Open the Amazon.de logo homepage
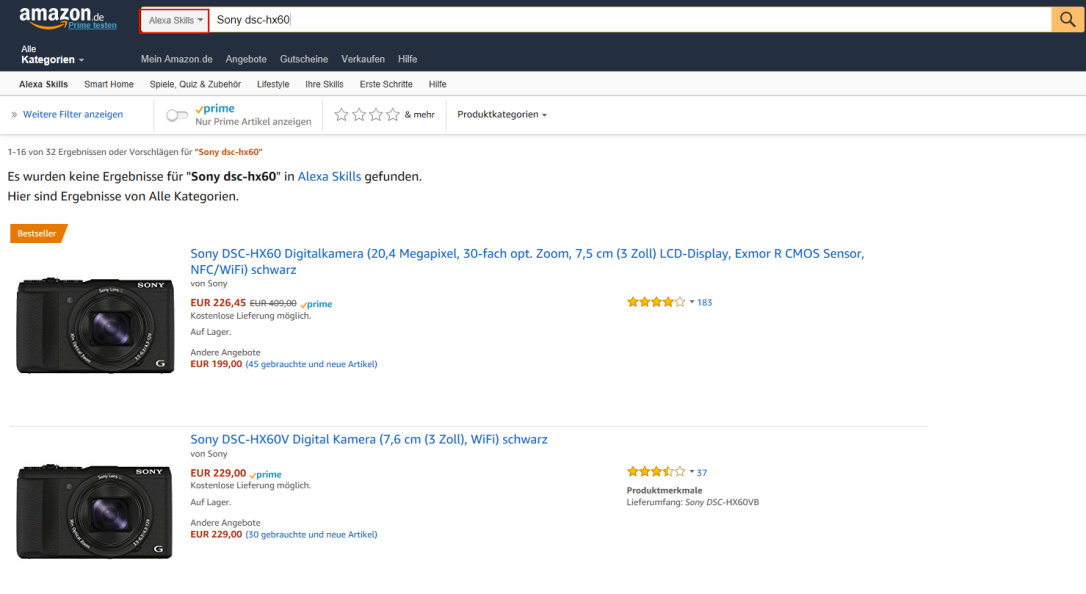This screenshot has height=594, width=1086. click(62, 17)
